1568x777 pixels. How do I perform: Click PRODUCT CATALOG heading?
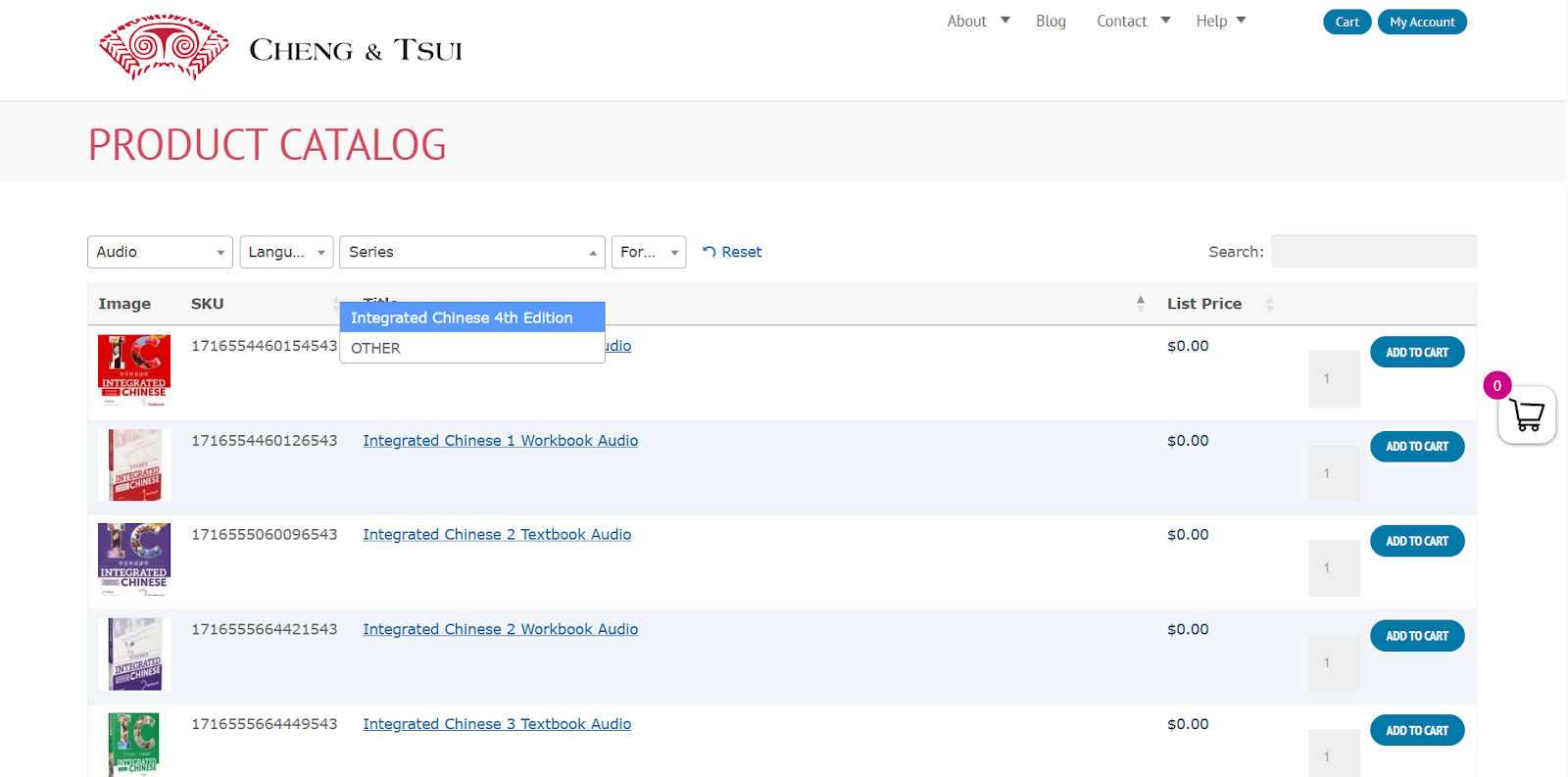point(268,145)
